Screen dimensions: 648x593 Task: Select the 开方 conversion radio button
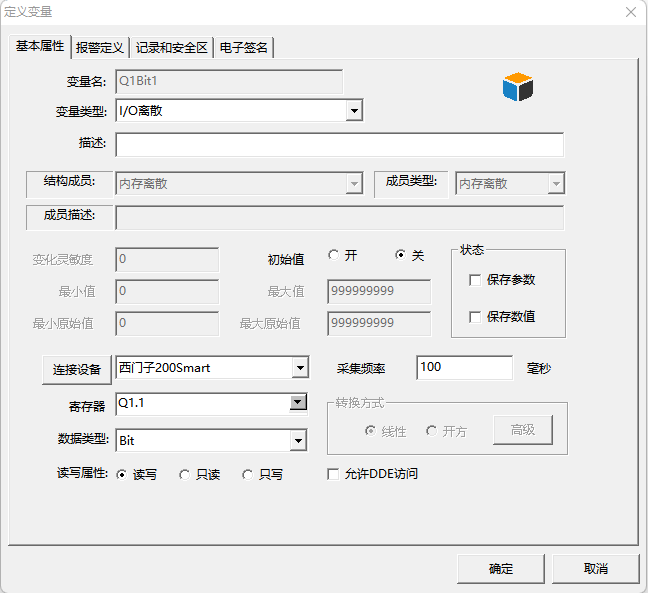pos(431,431)
